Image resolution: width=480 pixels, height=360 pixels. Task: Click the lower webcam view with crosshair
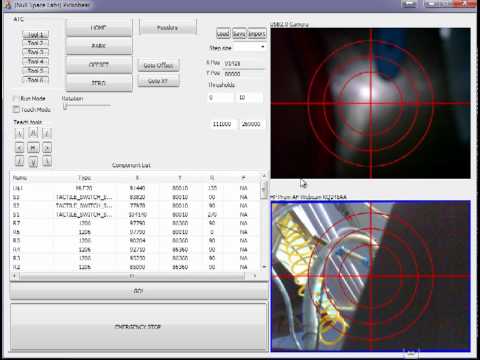click(371, 276)
